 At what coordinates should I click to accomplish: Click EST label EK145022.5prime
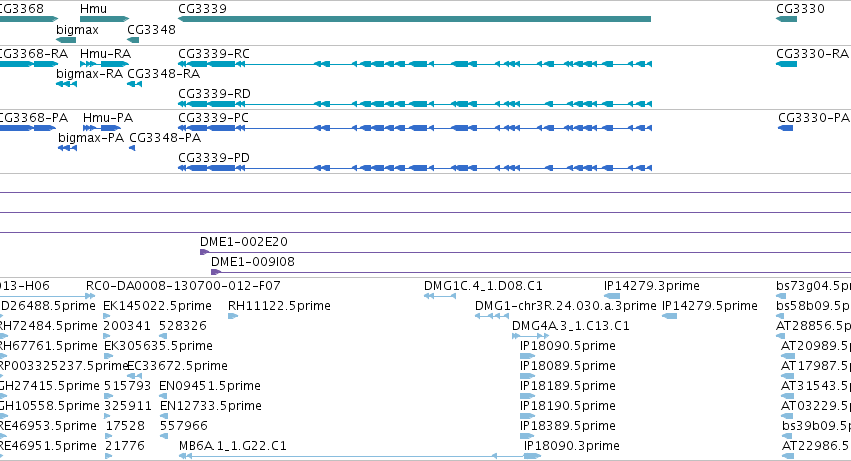[157, 306]
